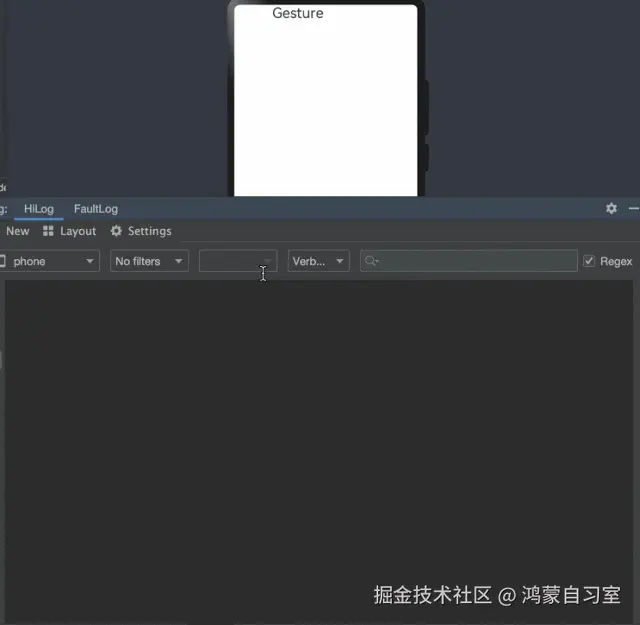Click the search magnifier icon
The height and width of the screenshot is (625, 640).
tap(371, 261)
